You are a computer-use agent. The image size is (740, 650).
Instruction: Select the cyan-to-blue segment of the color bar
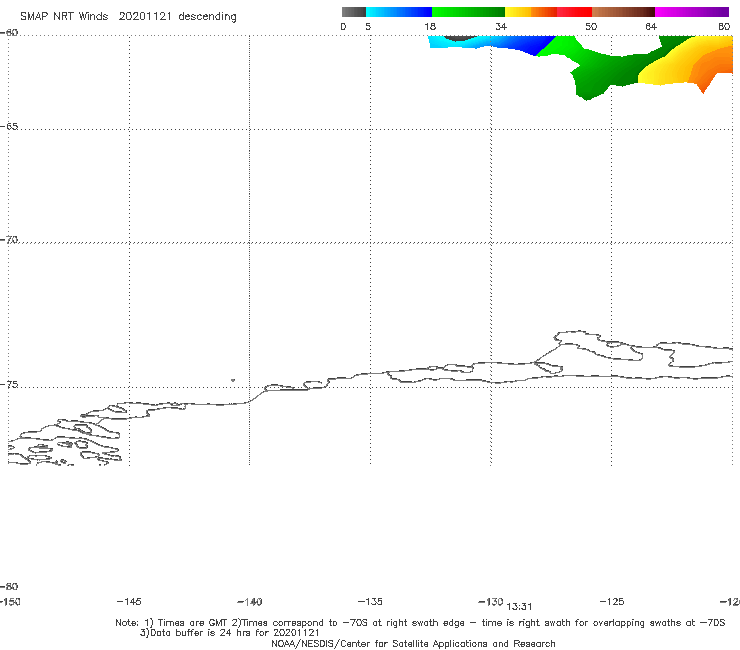pos(399,12)
